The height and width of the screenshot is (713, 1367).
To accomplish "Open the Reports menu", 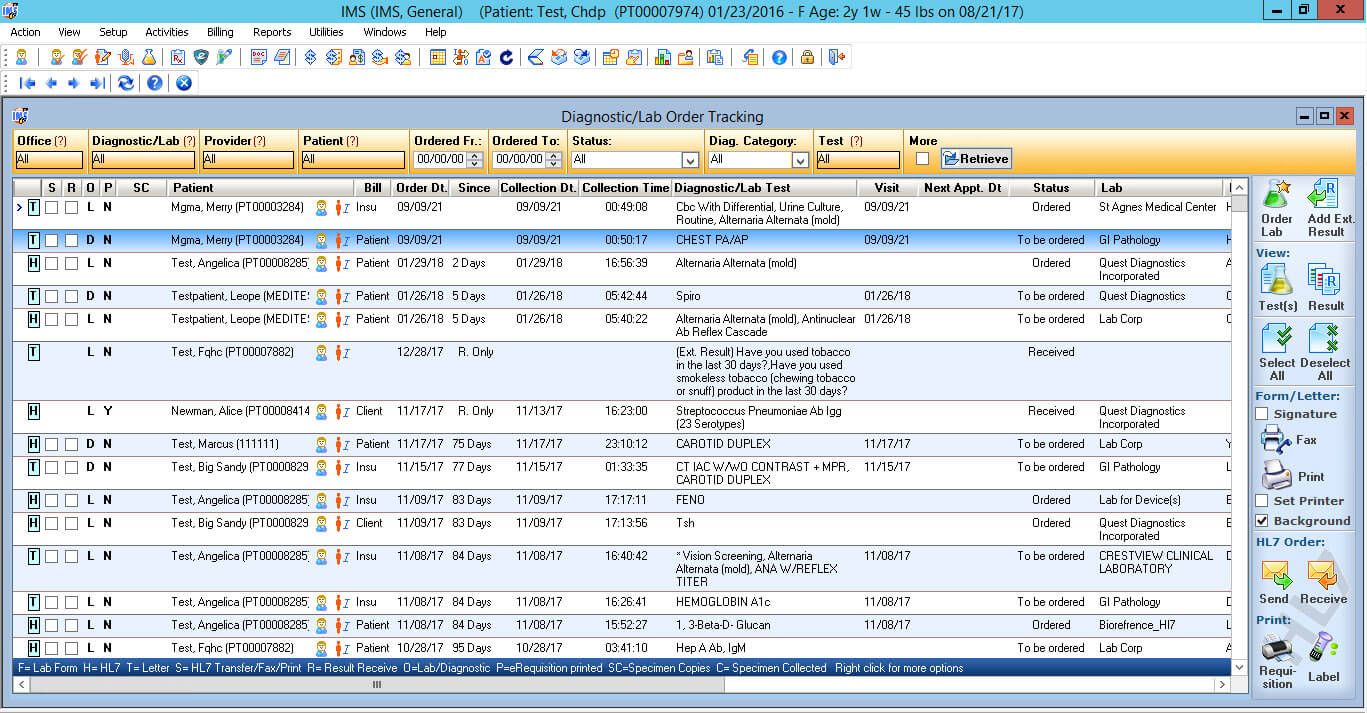I will [272, 32].
